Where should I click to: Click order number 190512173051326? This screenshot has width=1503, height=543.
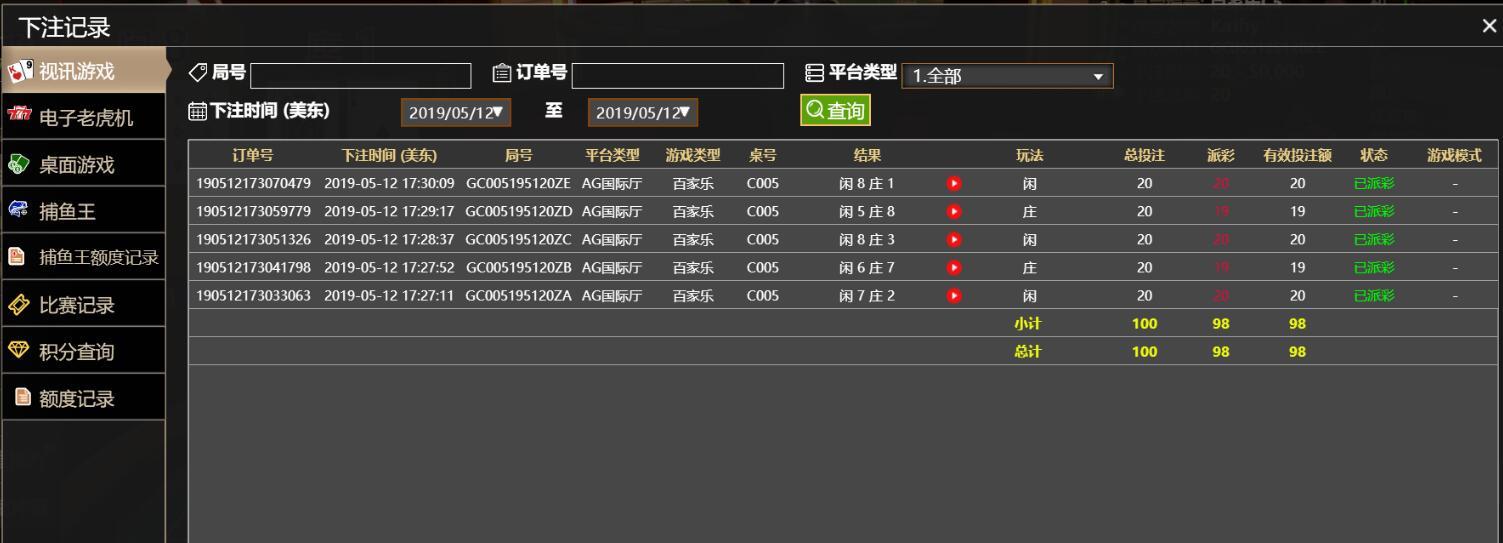tap(254, 239)
